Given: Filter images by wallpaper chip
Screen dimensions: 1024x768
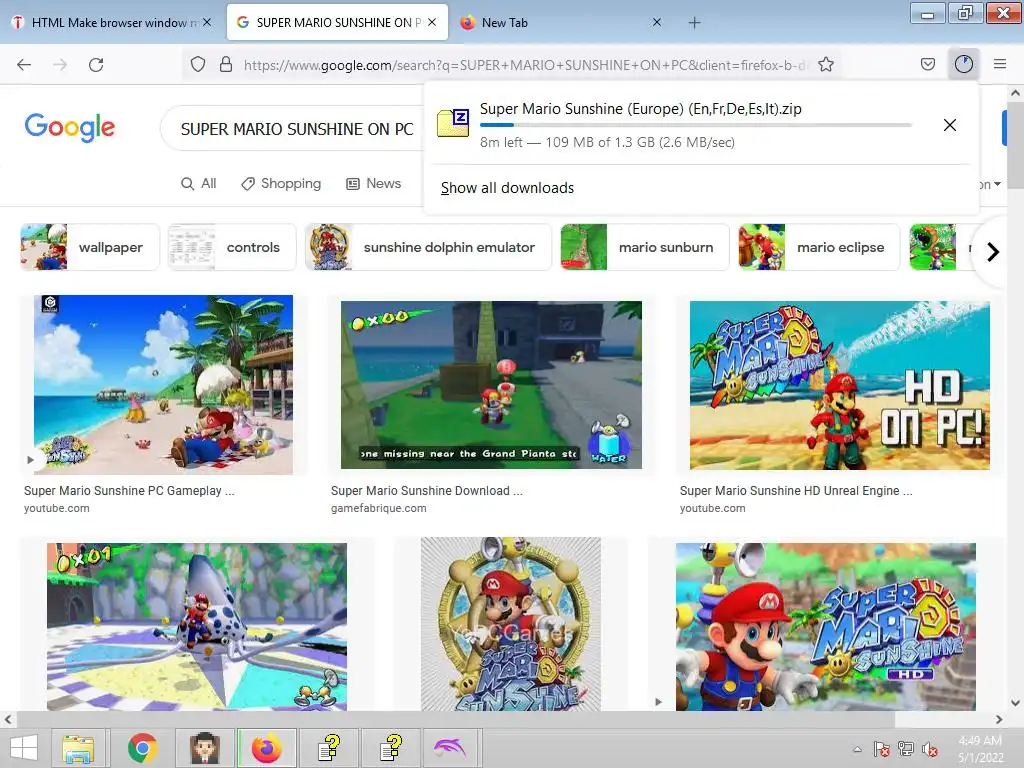Looking at the screenshot, I should 89,248.
